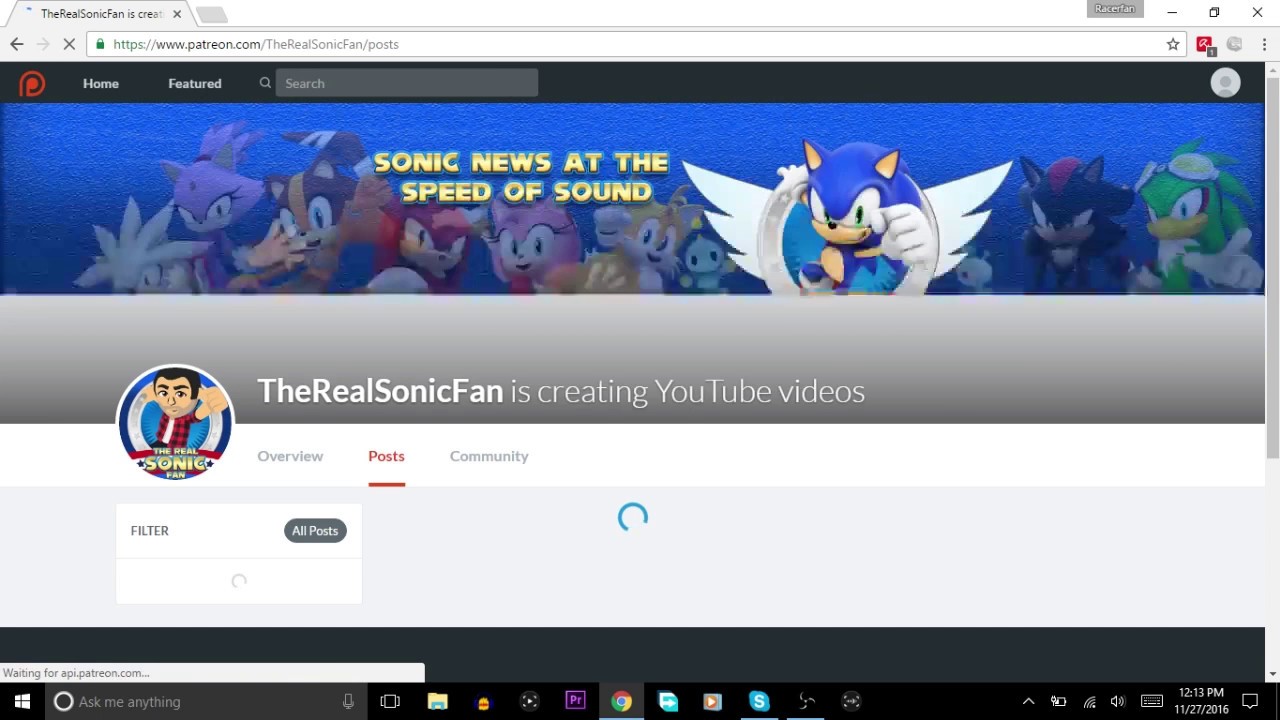Switch to the Overview tab
This screenshot has width=1280, height=720.
point(290,456)
